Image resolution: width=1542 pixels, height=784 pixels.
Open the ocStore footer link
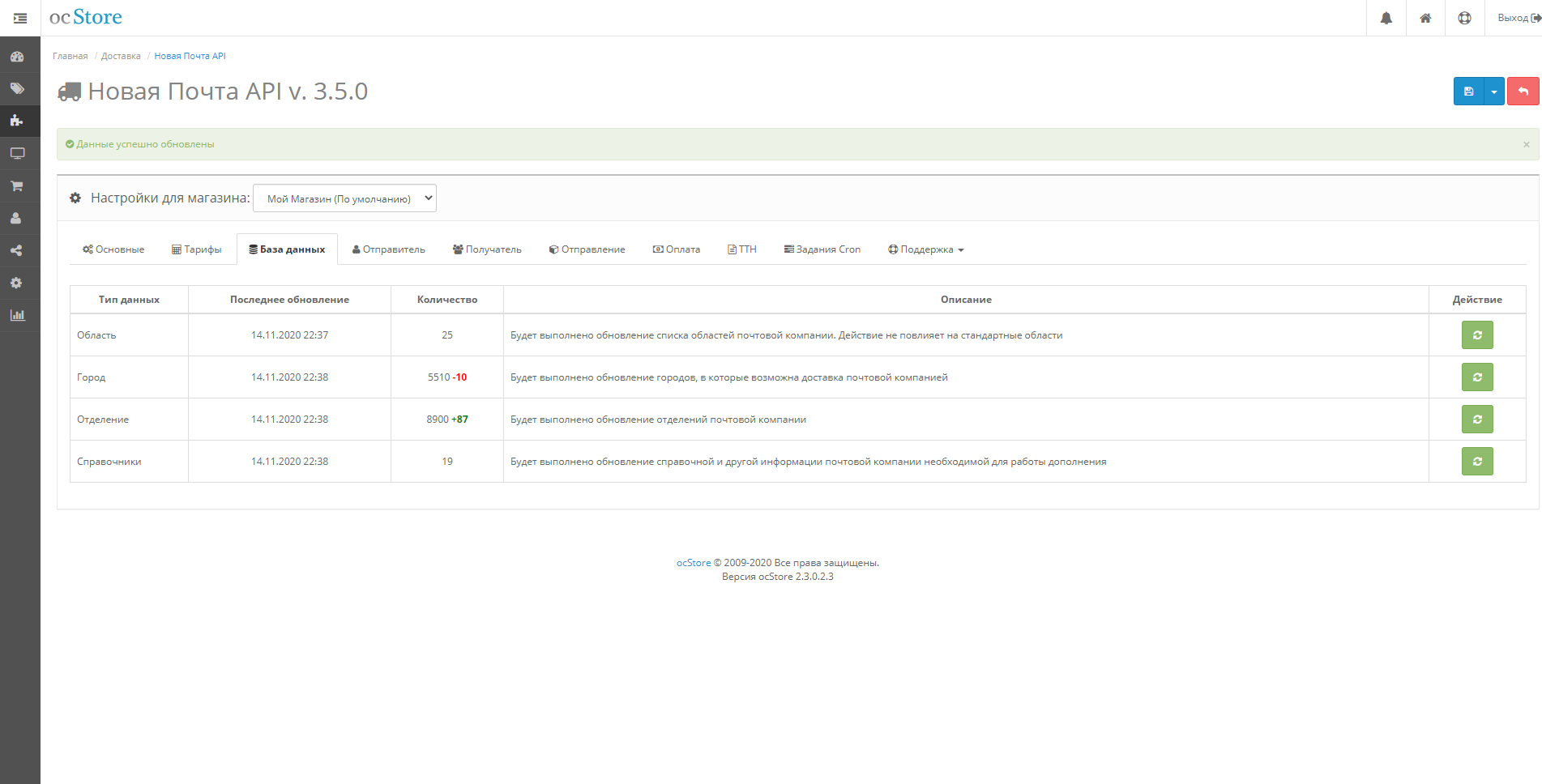694,563
